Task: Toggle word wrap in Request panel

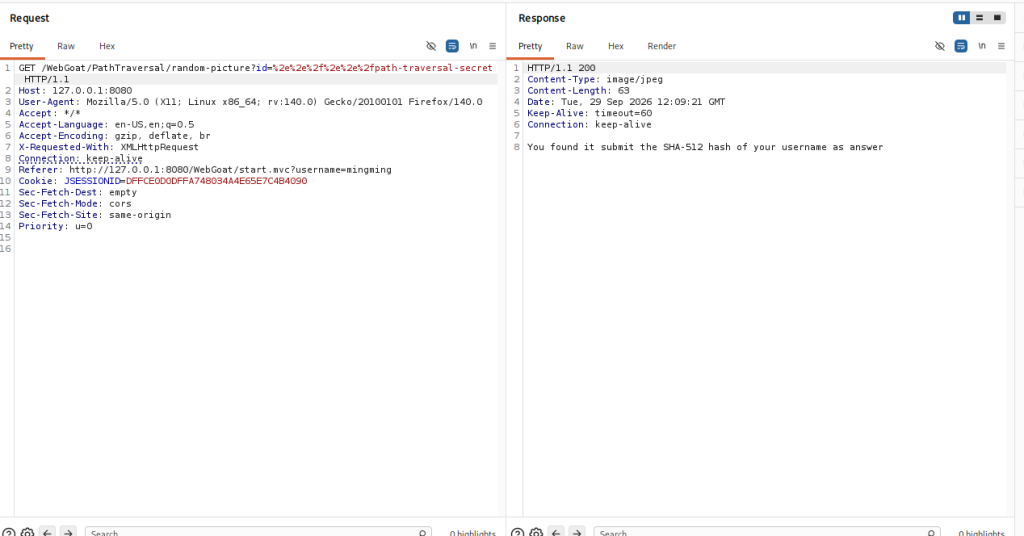Action: [452, 46]
